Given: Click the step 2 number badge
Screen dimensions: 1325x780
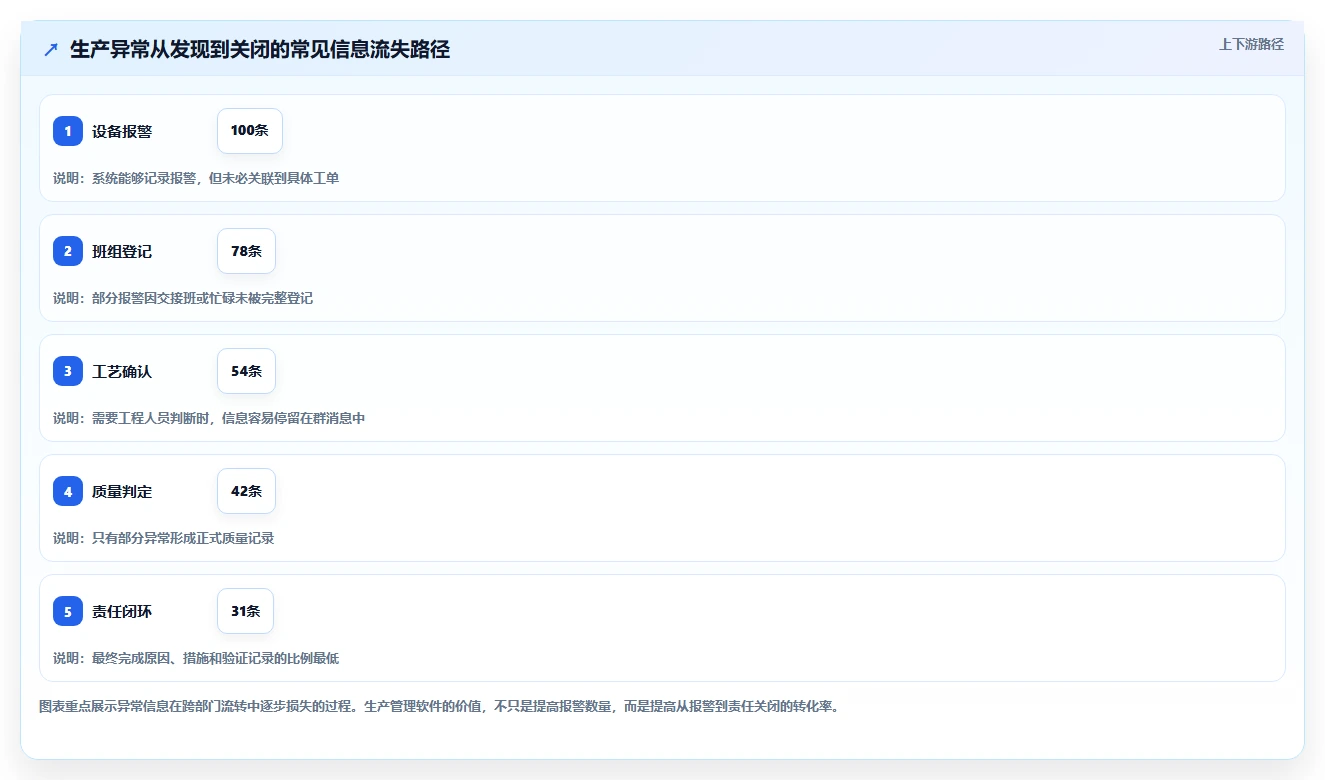Looking at the screenshot, I should tap(68, 251).
